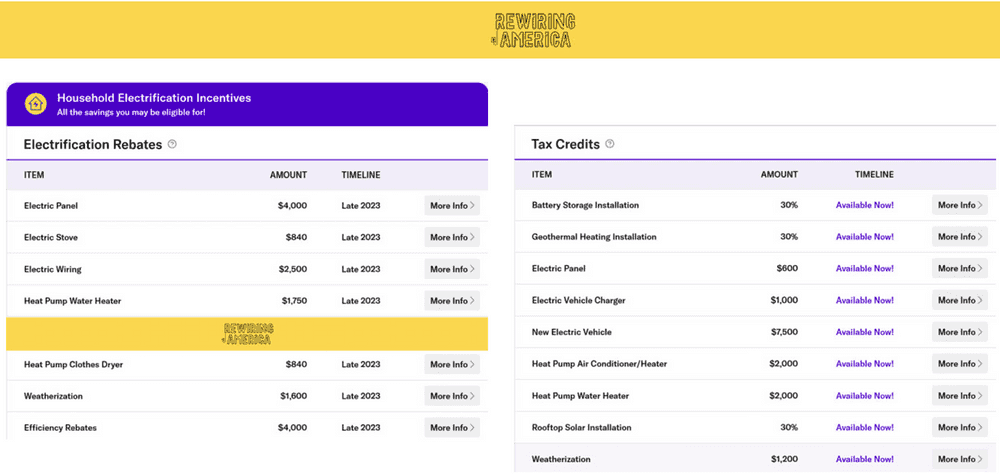Screen dimensions: 1000x474
Task: Select the Battery Storage Installation item name
Action: tap(585, 205)
